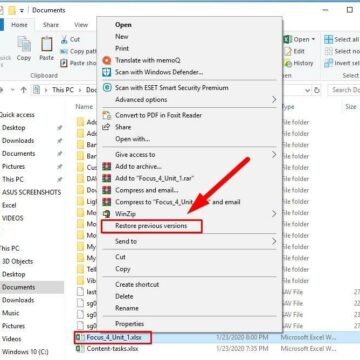
Task: Choose Open with... in the context menu
Action: (132, 139)
